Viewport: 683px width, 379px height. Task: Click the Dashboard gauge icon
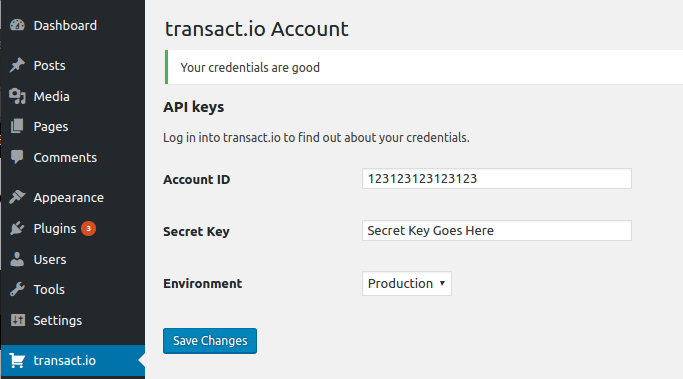click(x=17, y=25)
